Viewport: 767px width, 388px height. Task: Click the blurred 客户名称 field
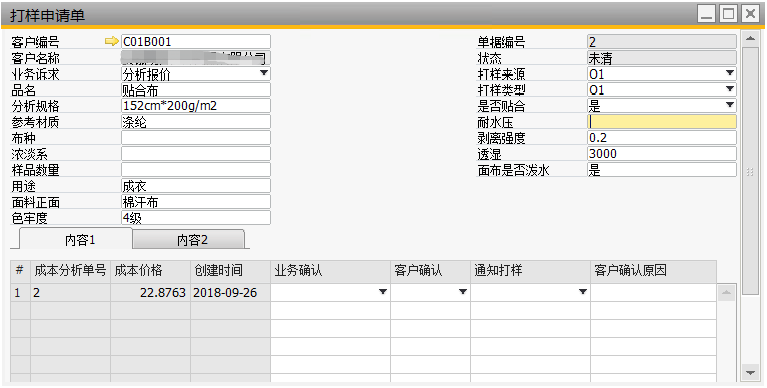196,58
